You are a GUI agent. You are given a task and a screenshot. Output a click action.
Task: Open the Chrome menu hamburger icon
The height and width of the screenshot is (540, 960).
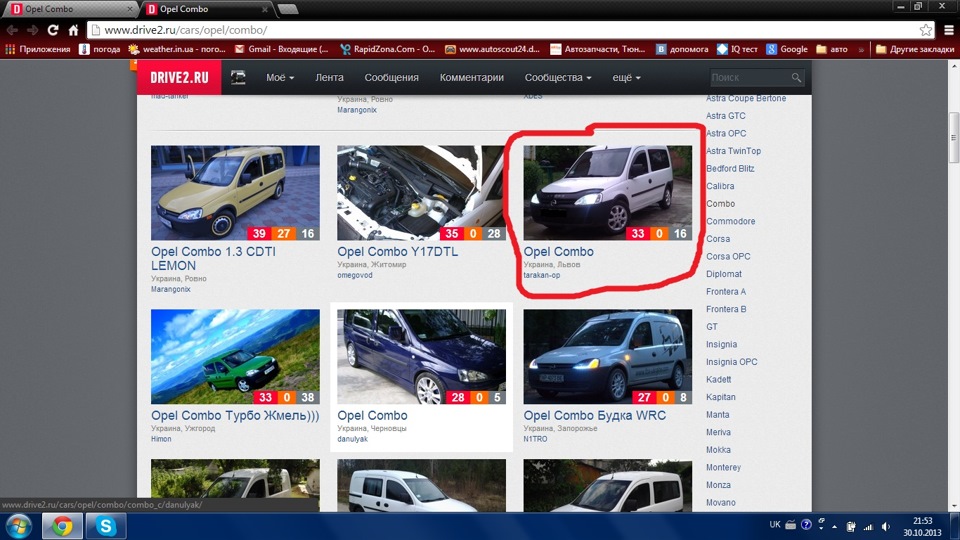pyautogui.click(x=949, y=29)
